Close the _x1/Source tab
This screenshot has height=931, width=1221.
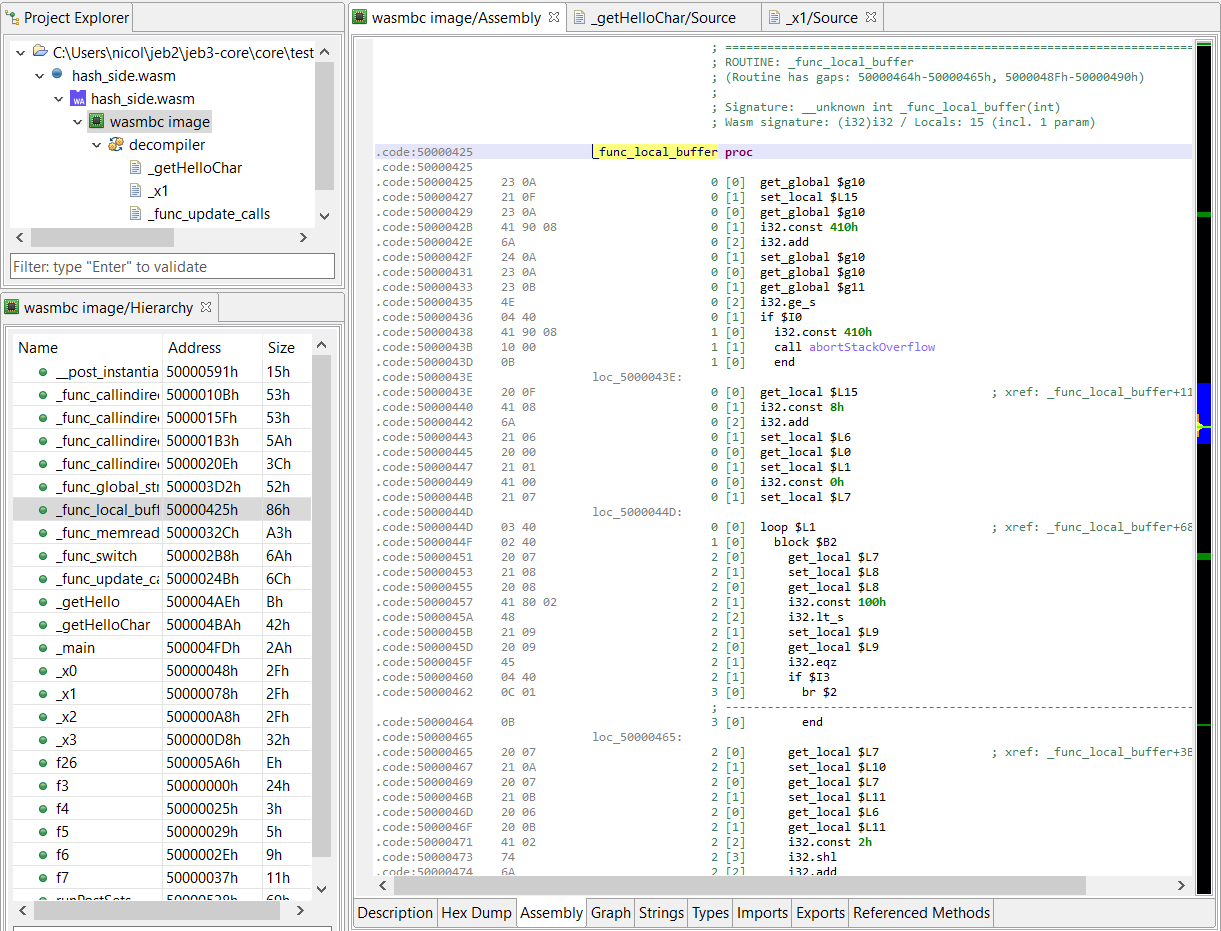coord(870,17)
